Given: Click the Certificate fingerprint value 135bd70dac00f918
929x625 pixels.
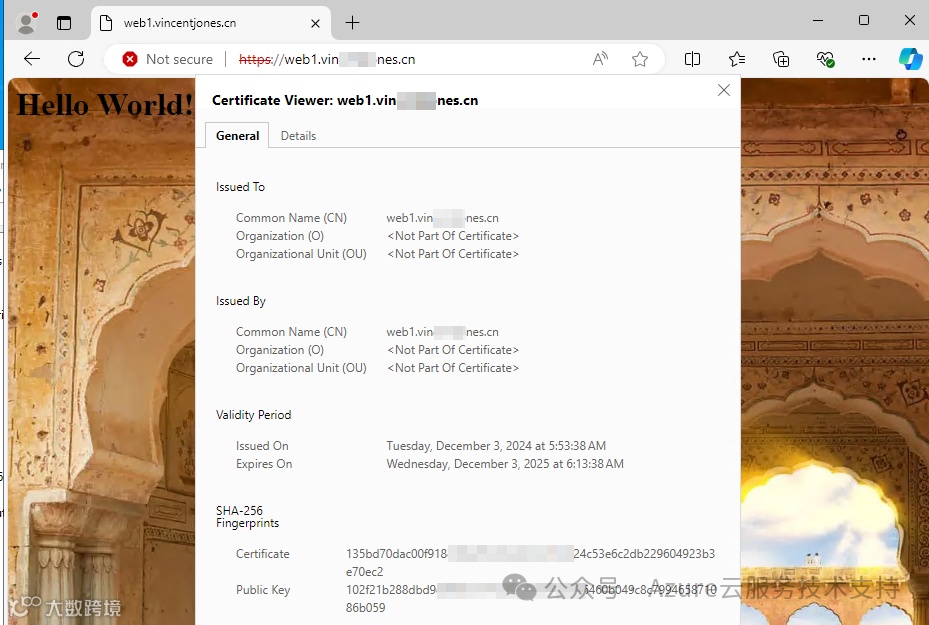Looking at the screenshot, I should (x=530, y=562).
